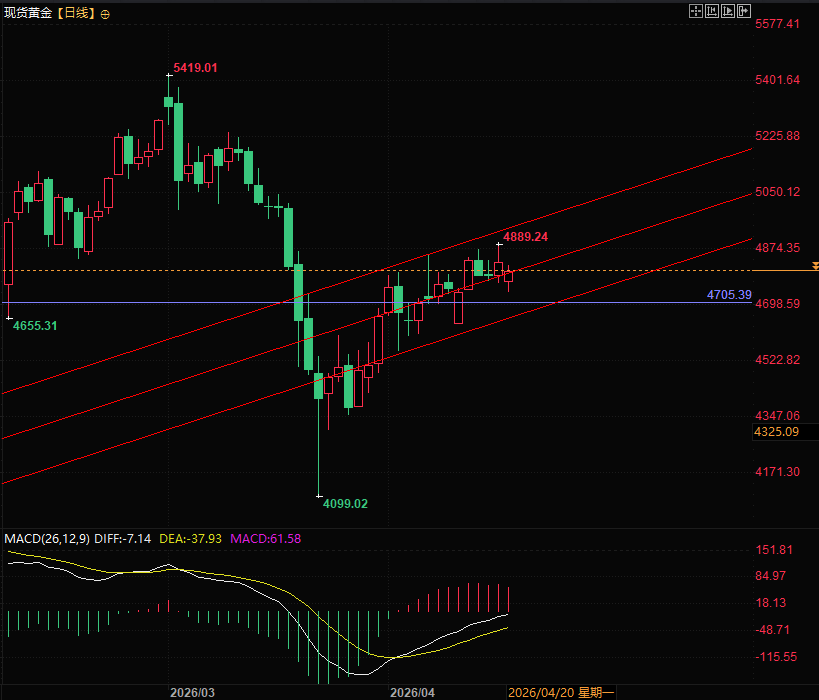Click the -48.71 MACD axis label

773,629
